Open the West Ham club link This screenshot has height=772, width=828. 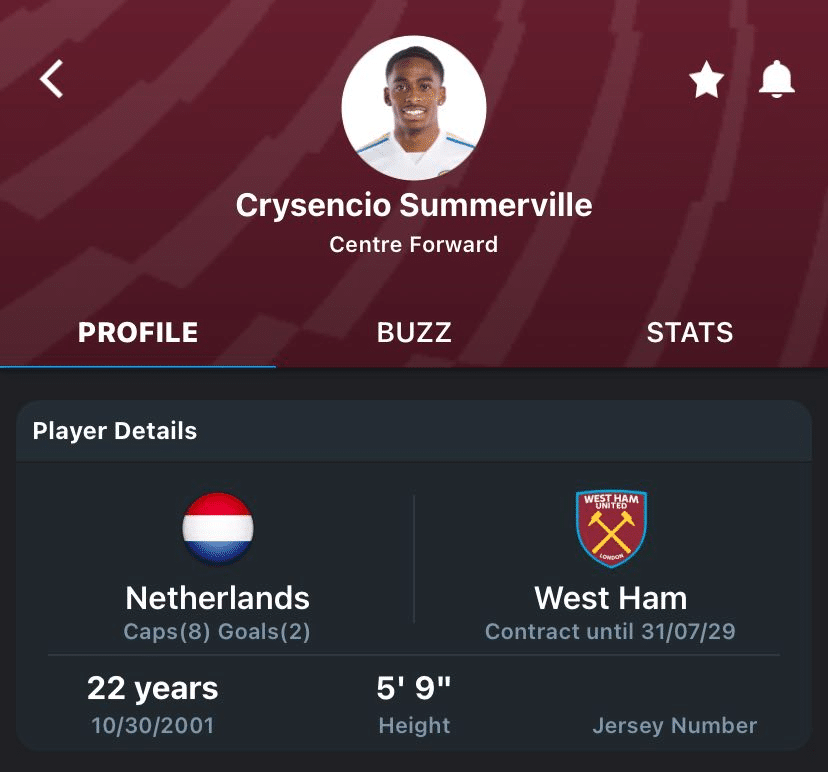[x=611, y=598]
